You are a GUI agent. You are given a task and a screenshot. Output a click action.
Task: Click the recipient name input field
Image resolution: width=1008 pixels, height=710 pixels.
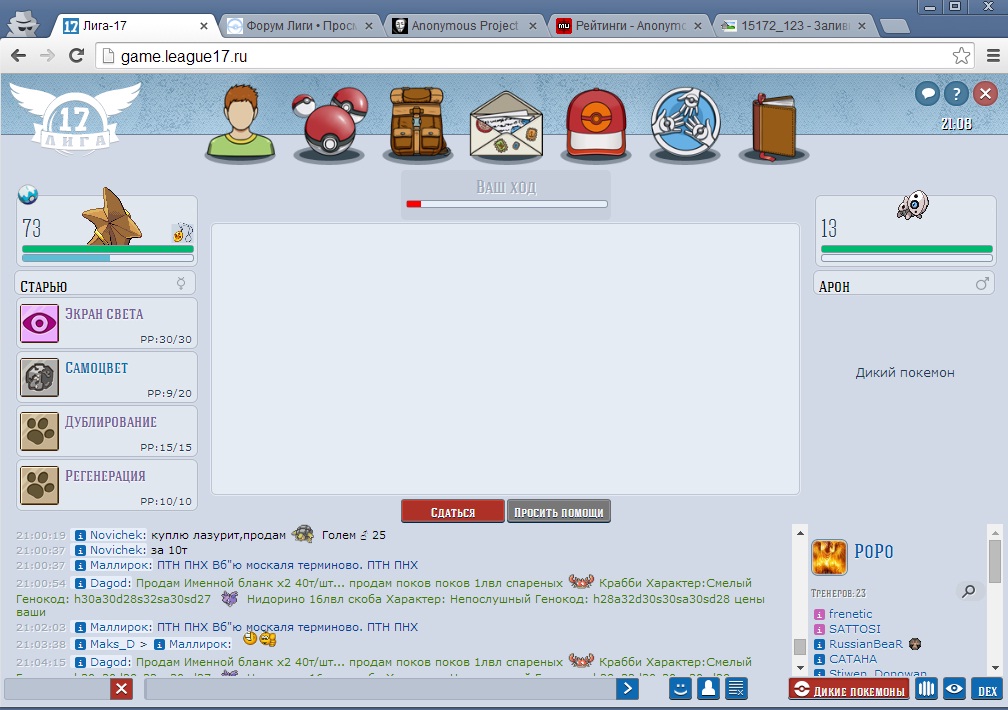[x=57, y=689]
